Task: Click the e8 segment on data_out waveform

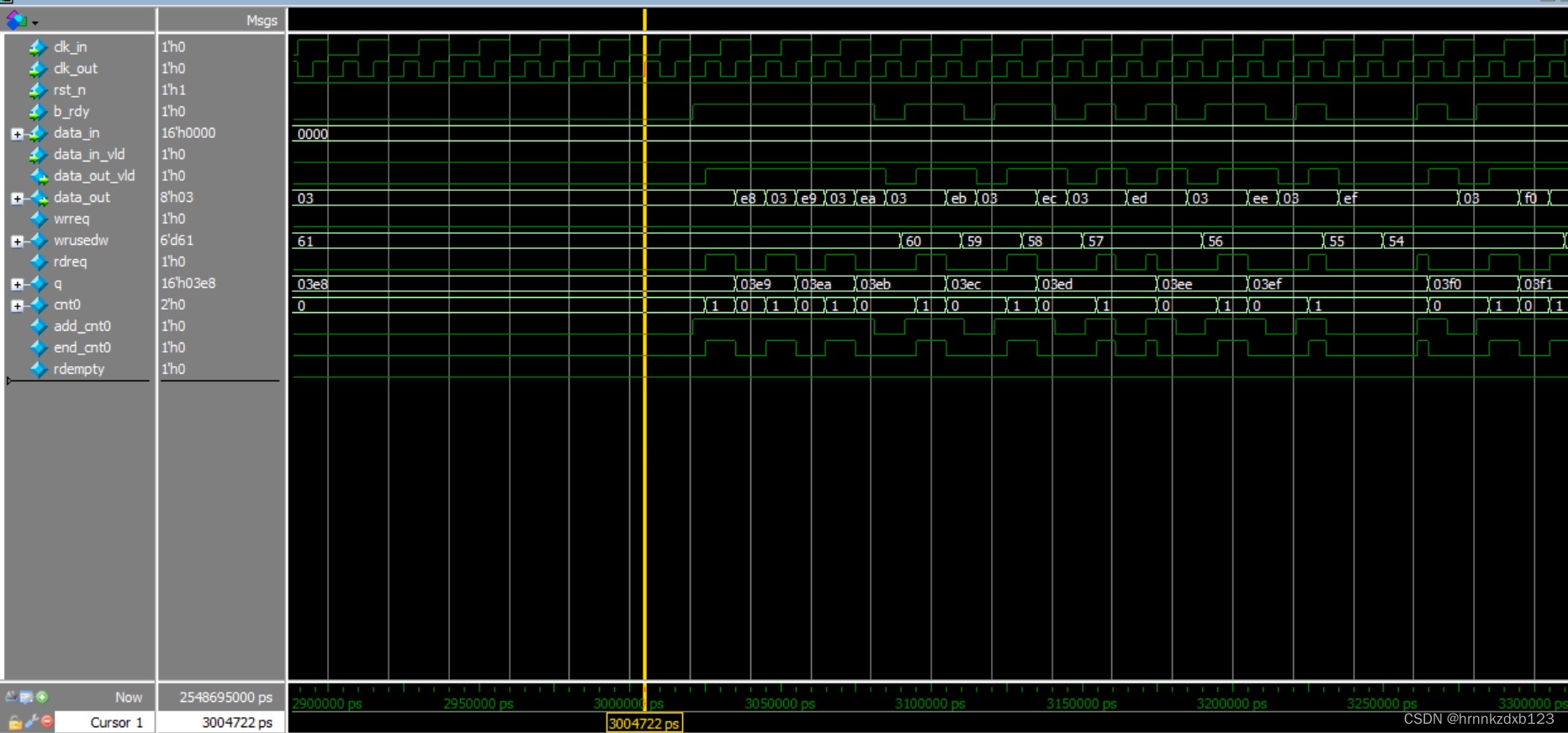Action: pos(750,199)
